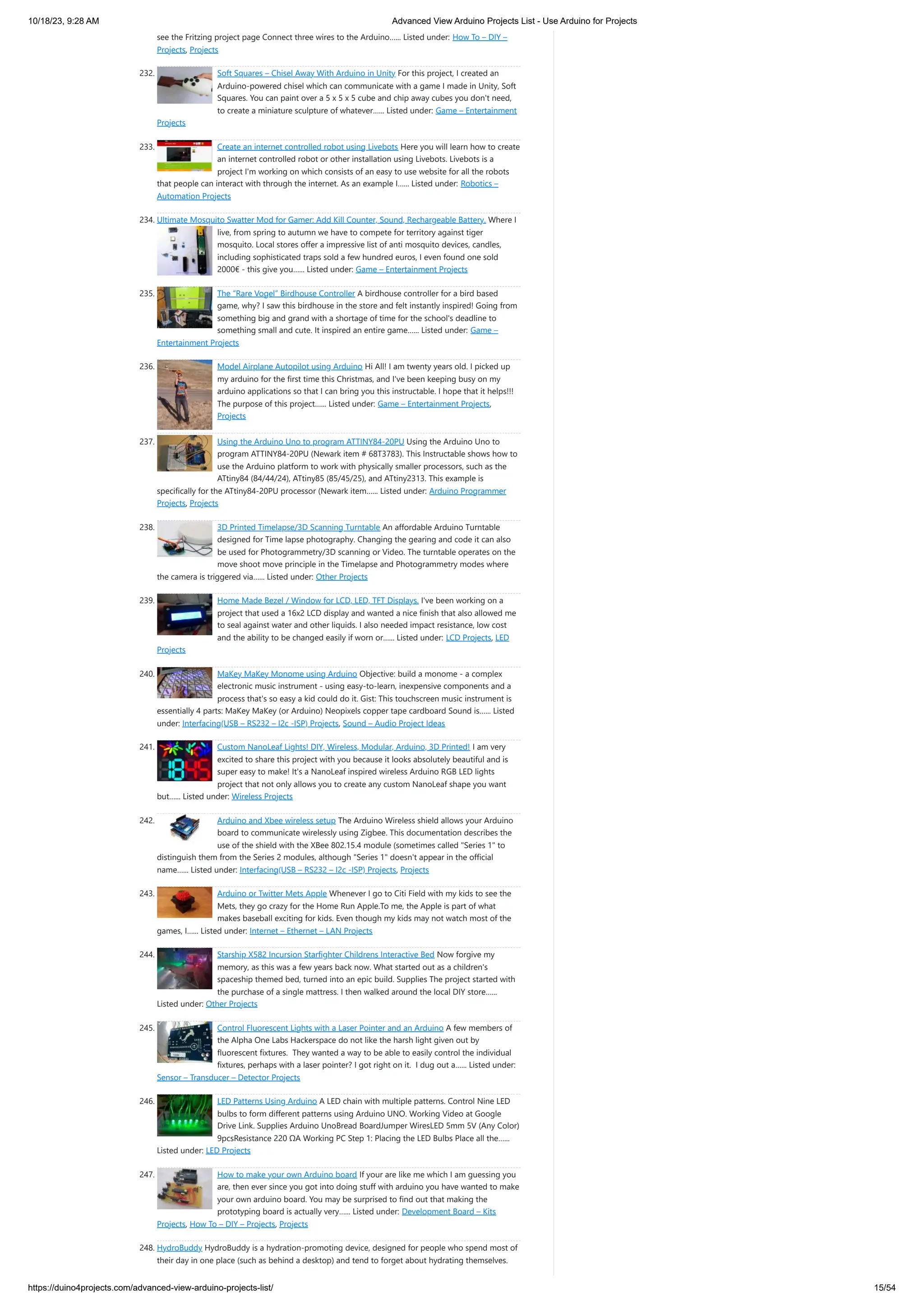Open How To – DIY – Projects link at top
The height and width of the screenshot is (1308, 924).
[x=480, y=37]
